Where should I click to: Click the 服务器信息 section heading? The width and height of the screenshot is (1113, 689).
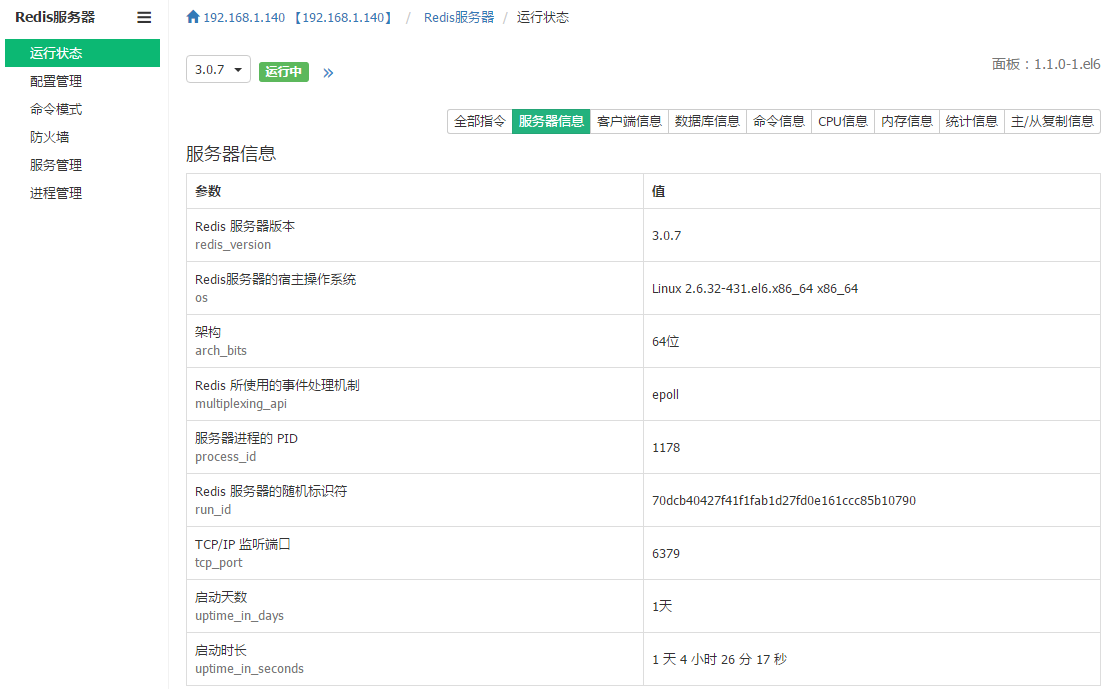(231, 153)
